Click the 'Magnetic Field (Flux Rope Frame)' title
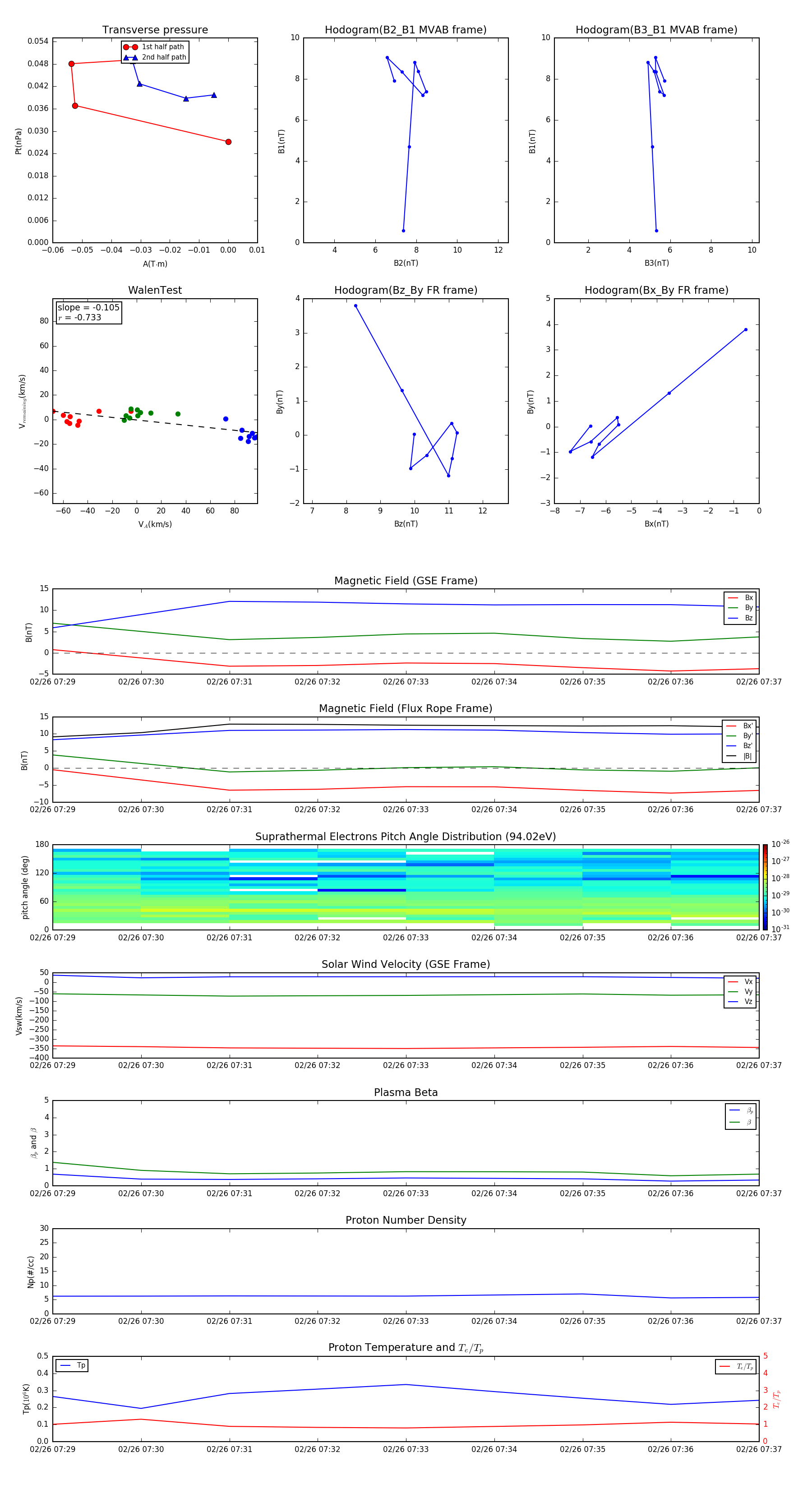812x1489 pixels. coord(406,709)
